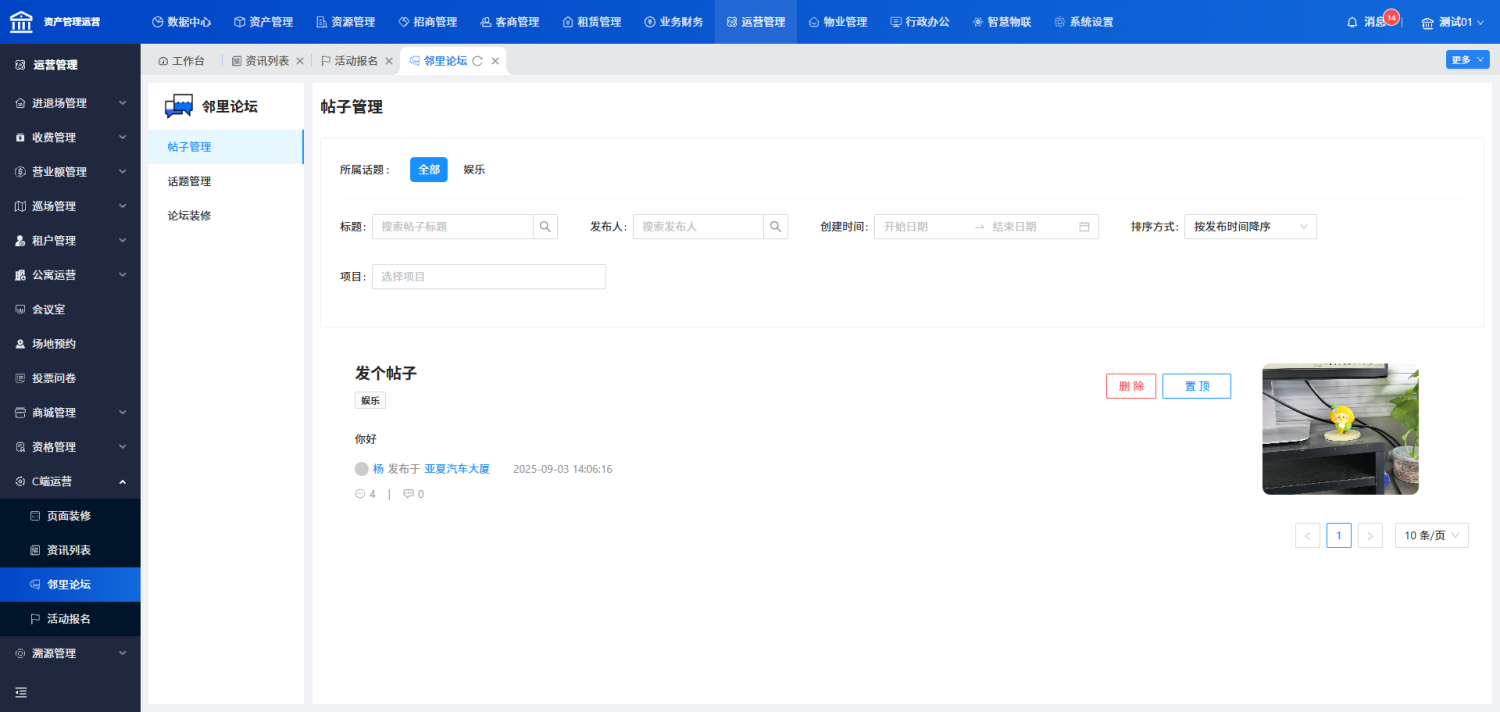Open 物业管理 in top navigation
This screenshot has width=1500, height=712.
click(837, 22)
